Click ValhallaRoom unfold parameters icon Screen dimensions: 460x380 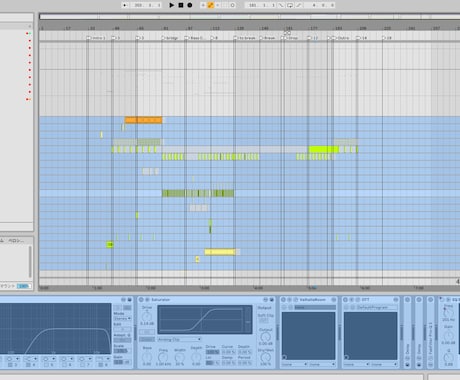pos(289,300)
